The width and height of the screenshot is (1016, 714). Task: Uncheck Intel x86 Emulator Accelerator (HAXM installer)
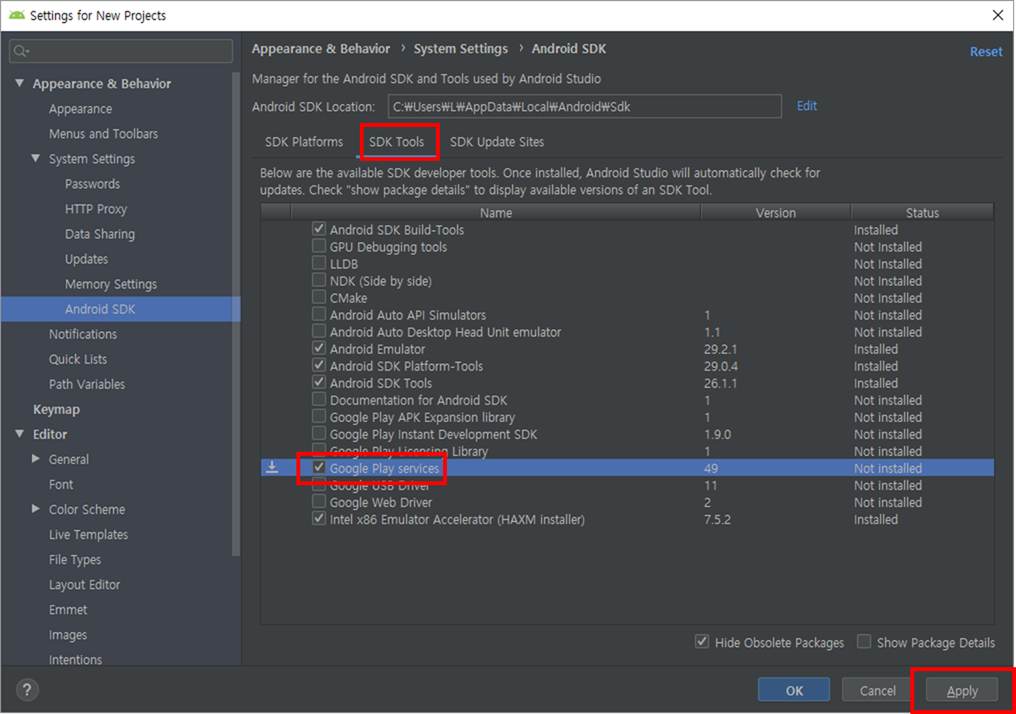(x=319, y=518)
